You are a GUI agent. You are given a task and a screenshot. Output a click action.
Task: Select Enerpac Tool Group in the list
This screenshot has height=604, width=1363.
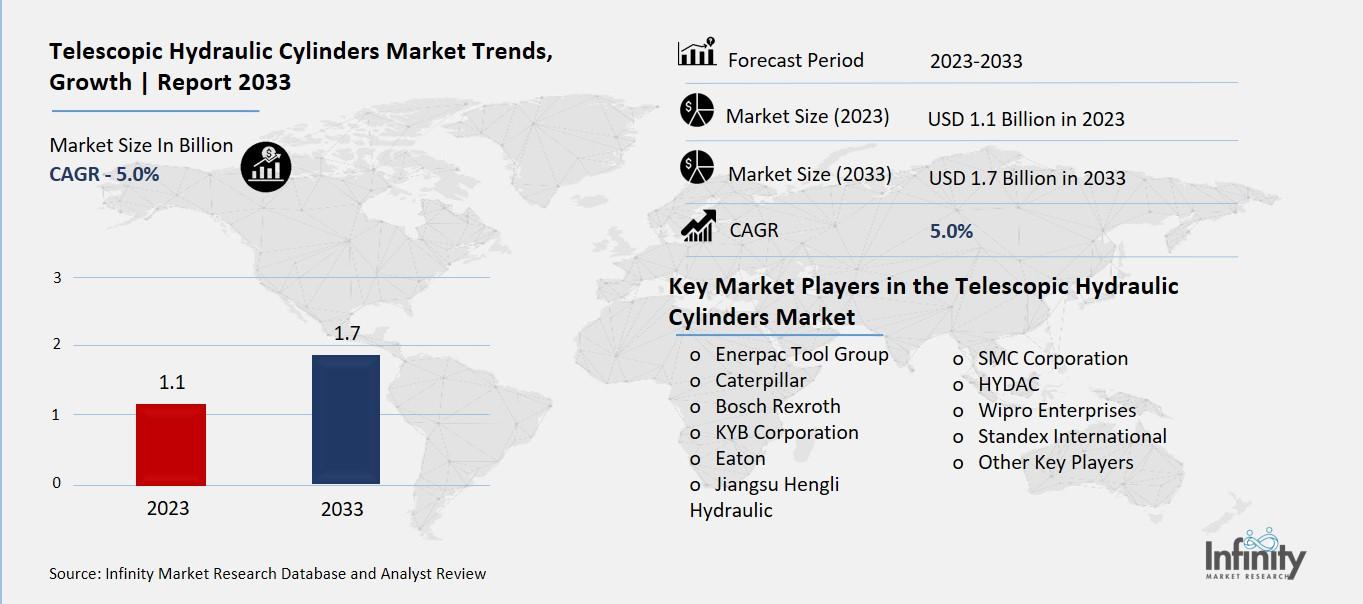801,354
